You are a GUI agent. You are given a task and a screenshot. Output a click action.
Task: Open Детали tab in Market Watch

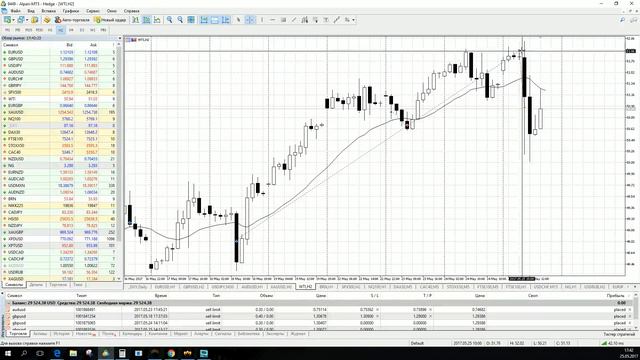tap(36, 285)
